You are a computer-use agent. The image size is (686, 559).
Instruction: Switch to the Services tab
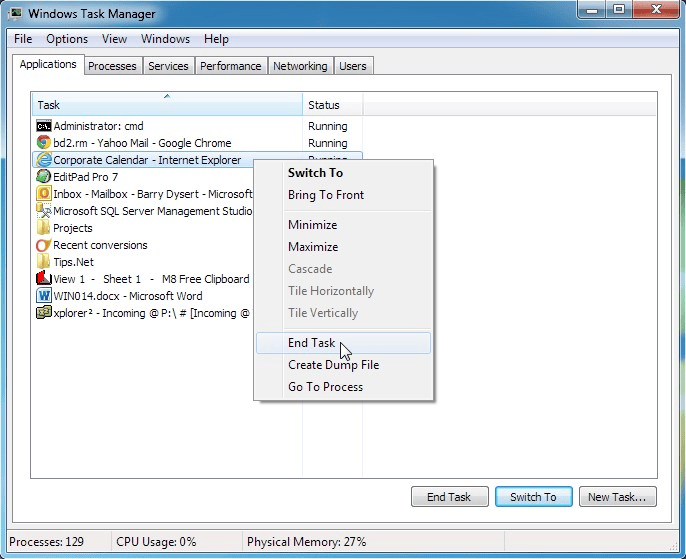click(x=168, y=66)
